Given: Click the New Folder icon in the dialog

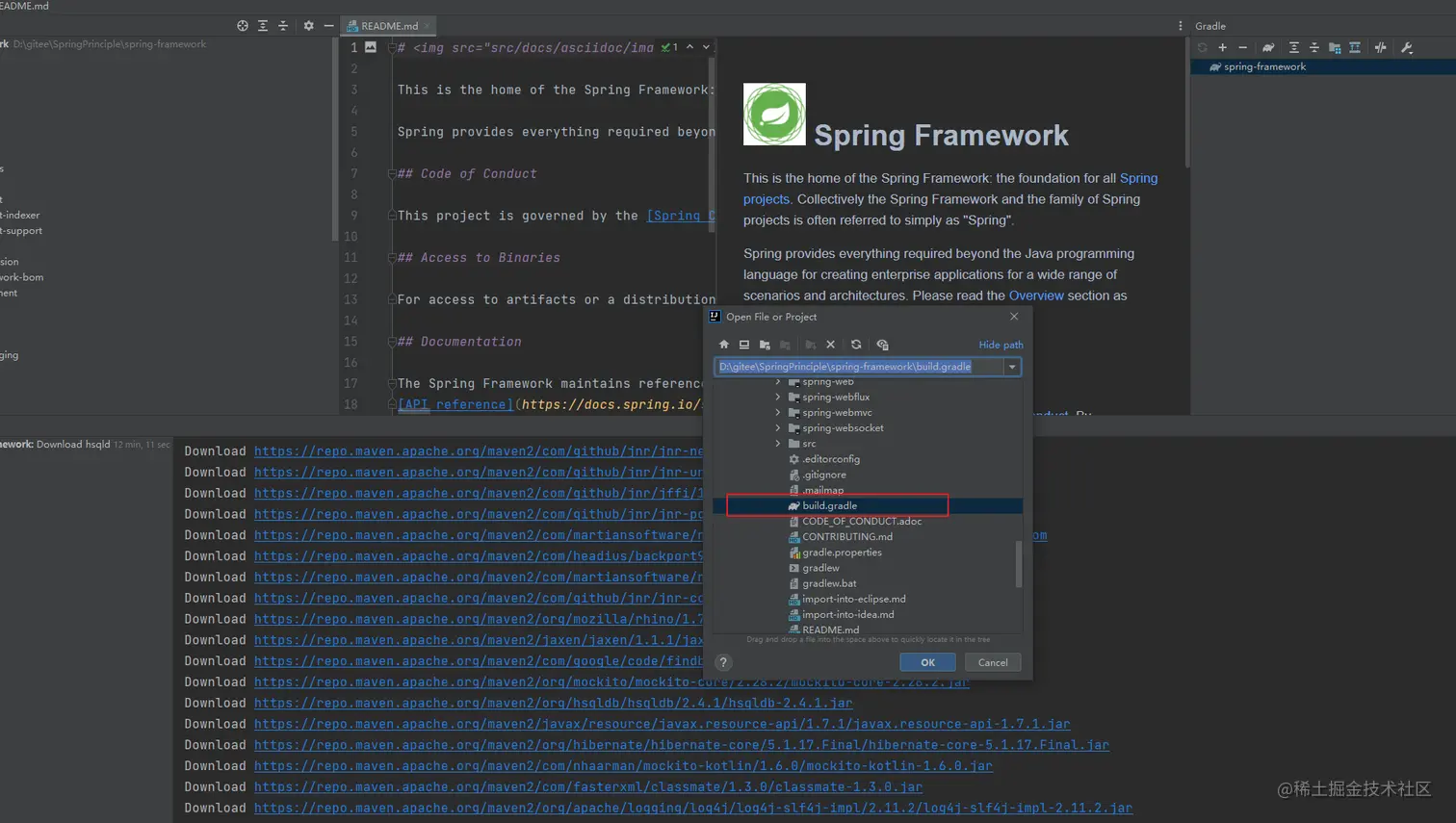Looking at the screenshot, I should (x=810, y=345).
